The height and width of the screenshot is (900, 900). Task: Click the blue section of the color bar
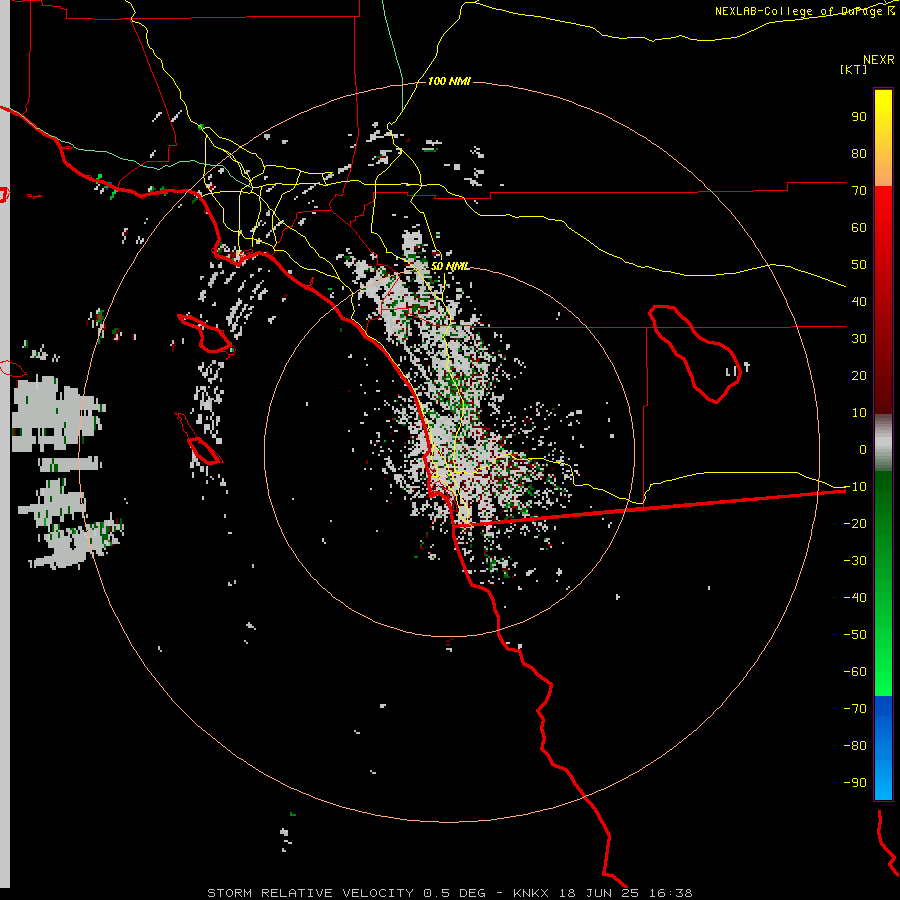883,748
